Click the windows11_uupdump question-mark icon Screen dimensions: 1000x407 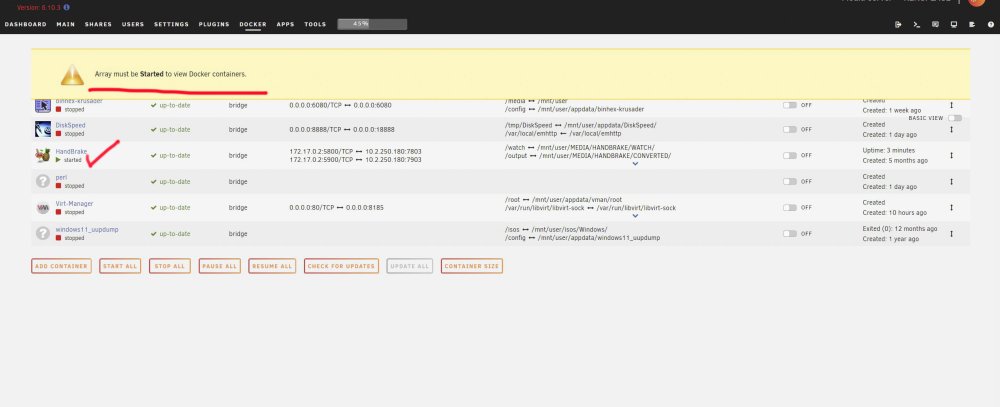pos(43,233)
